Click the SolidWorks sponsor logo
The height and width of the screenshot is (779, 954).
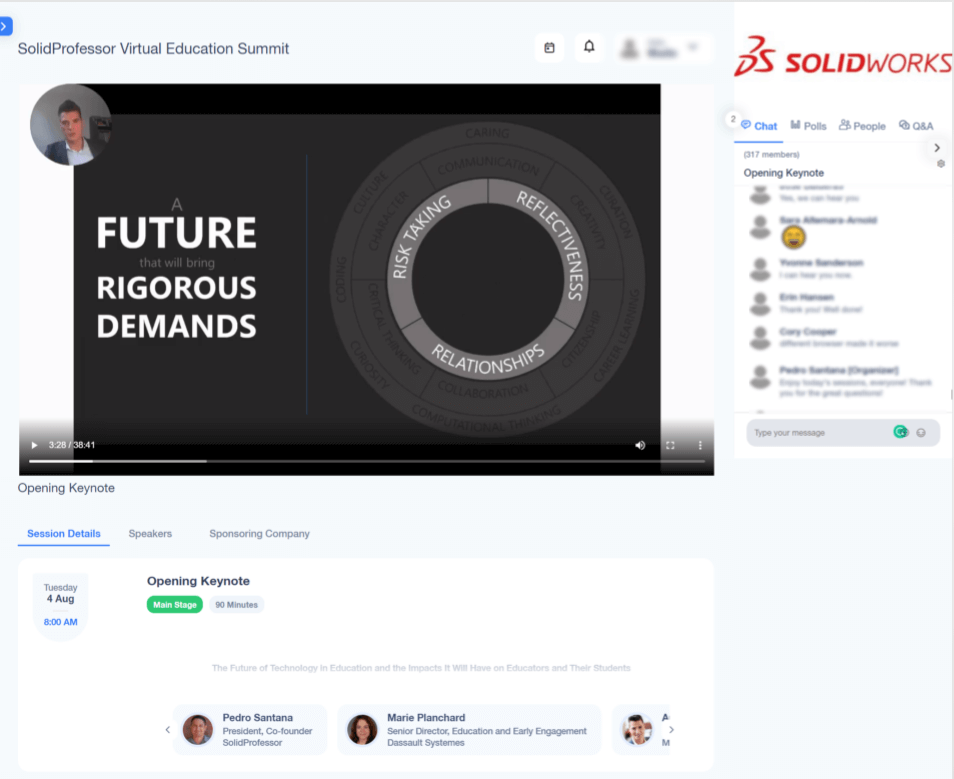pyautogui.click(x=843, y=57)
